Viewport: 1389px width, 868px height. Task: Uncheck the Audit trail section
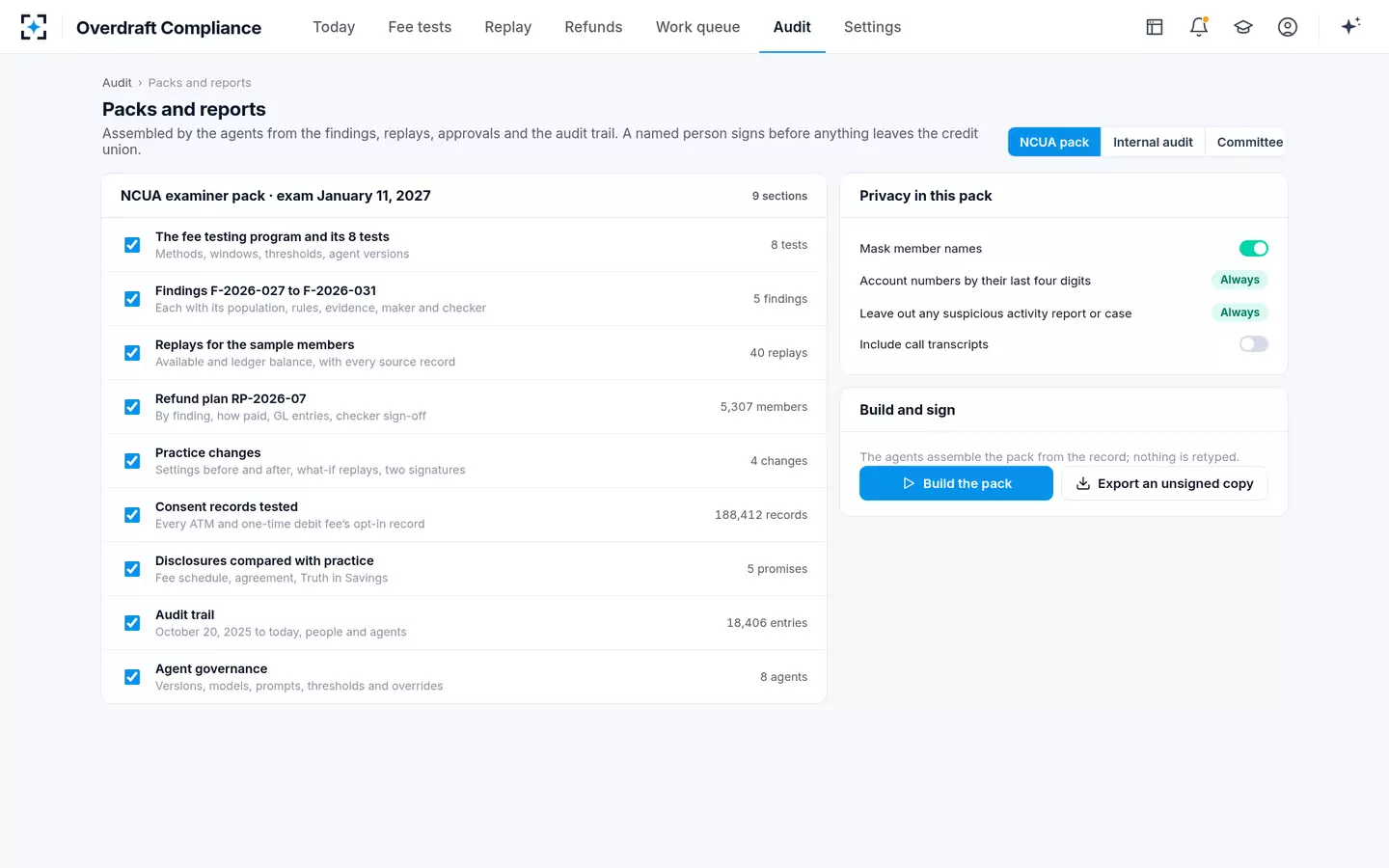[x=132, y=623]
